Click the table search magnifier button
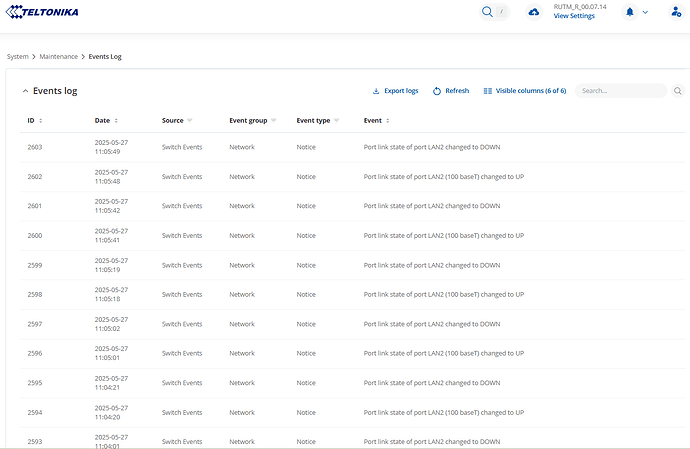The image size is (690, 449). 678,91
